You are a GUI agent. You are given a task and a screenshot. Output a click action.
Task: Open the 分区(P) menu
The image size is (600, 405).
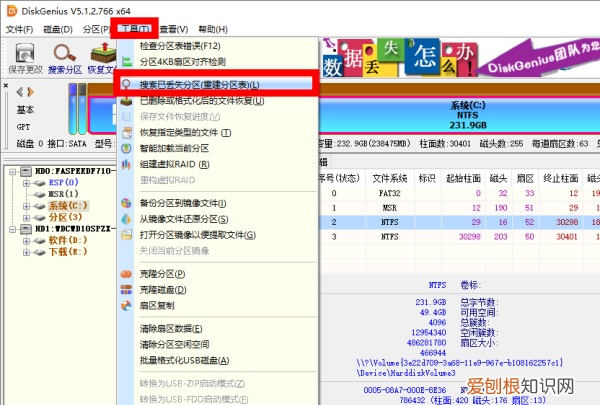point(96,29)
